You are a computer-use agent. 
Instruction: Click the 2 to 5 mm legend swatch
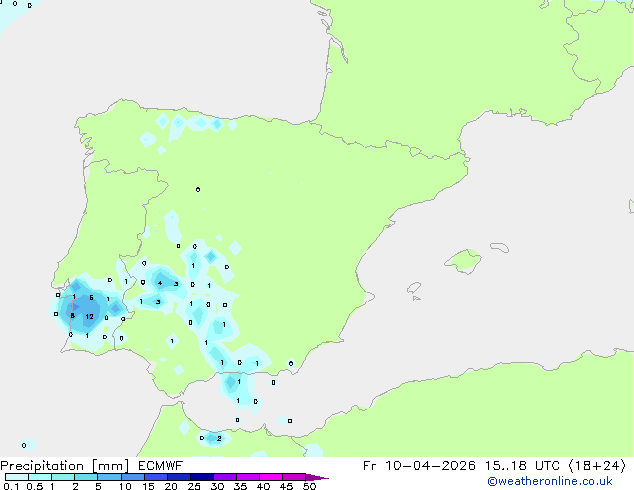[x=86, y=477]
